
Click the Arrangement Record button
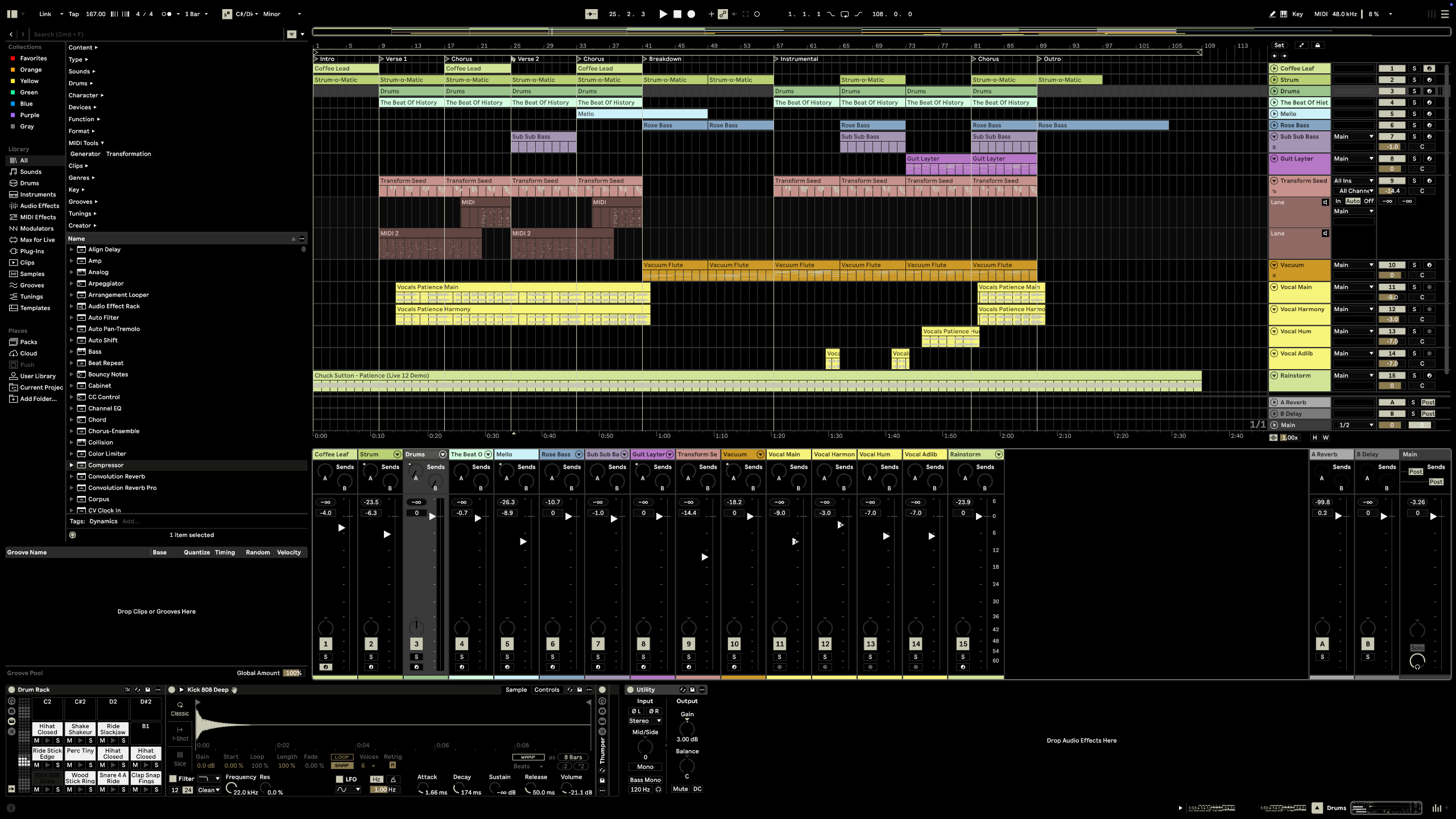(x=691, y=14)
